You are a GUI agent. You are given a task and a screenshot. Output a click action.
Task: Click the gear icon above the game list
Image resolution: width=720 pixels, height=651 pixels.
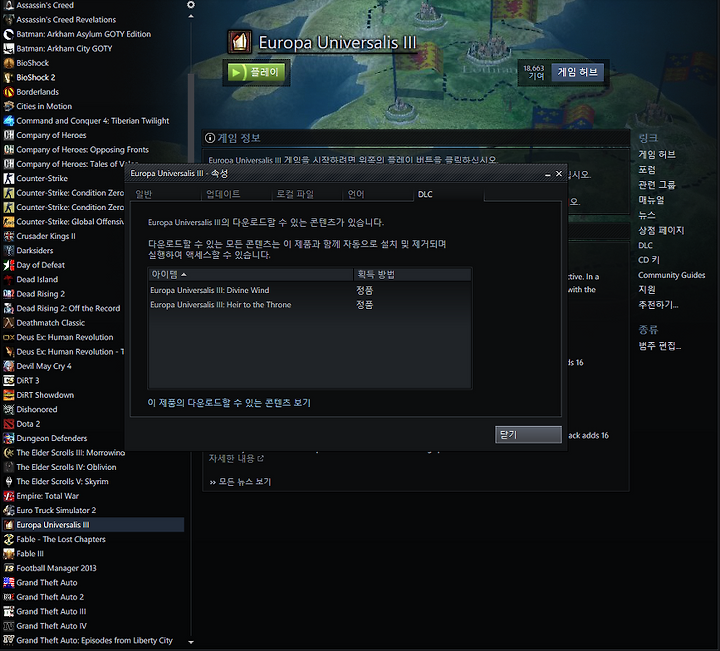coord(191,5)
